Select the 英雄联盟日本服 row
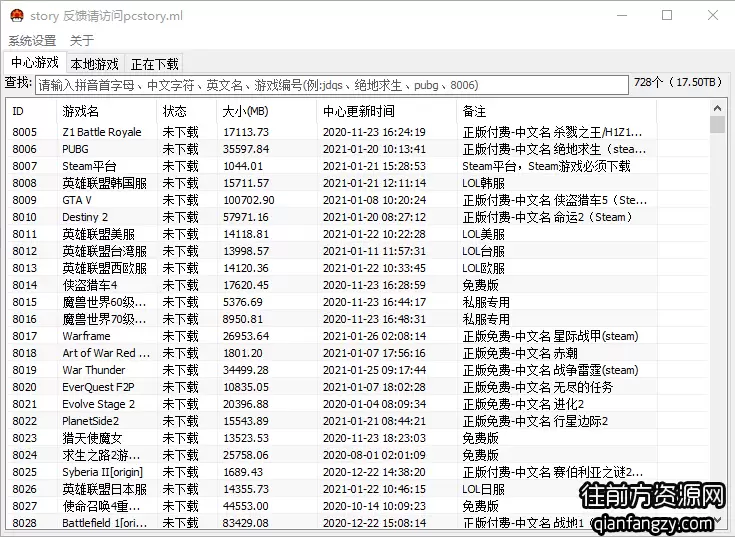This screenshot has width=735, height=537. (x=358, y=489)
